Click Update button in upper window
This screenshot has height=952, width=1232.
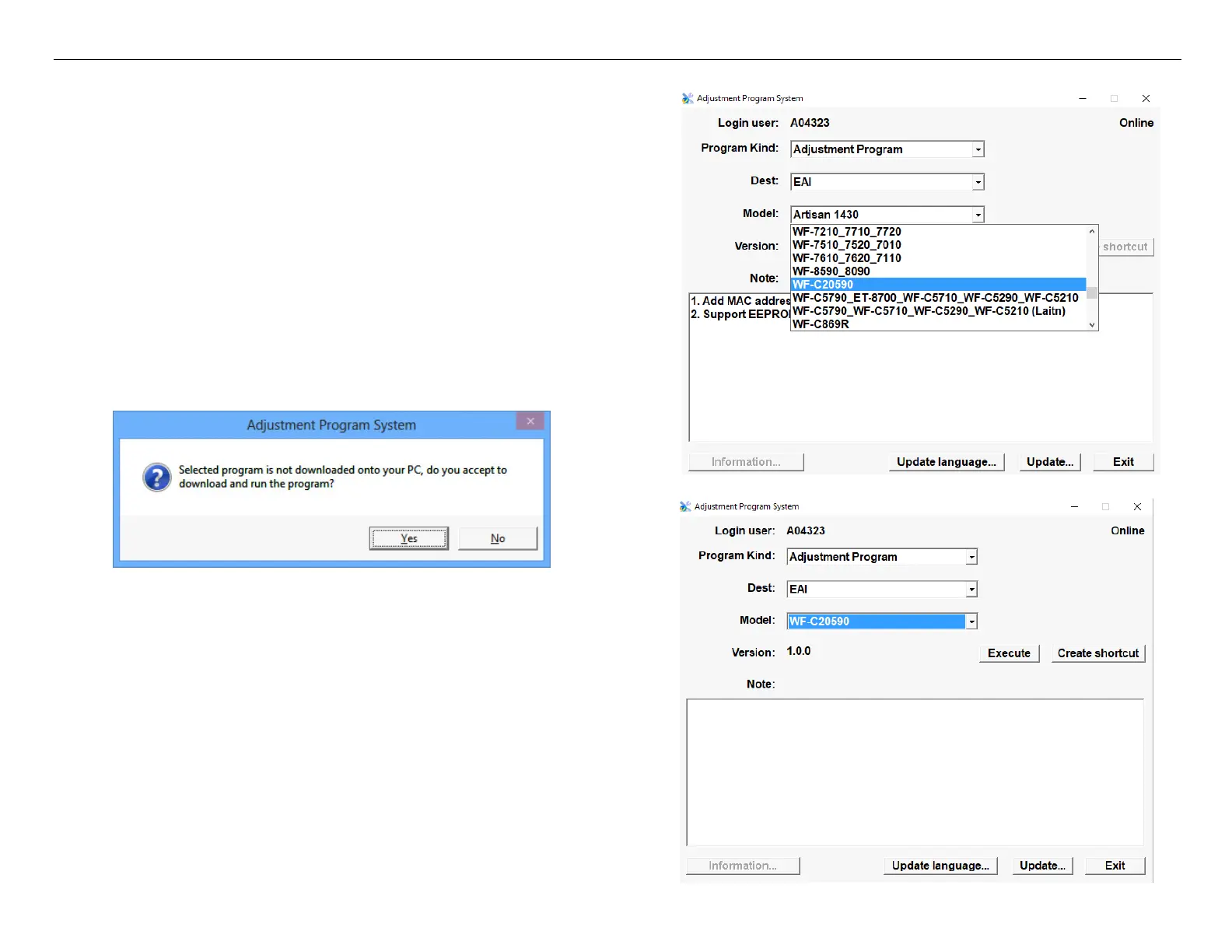click(x=1050, y=462)
